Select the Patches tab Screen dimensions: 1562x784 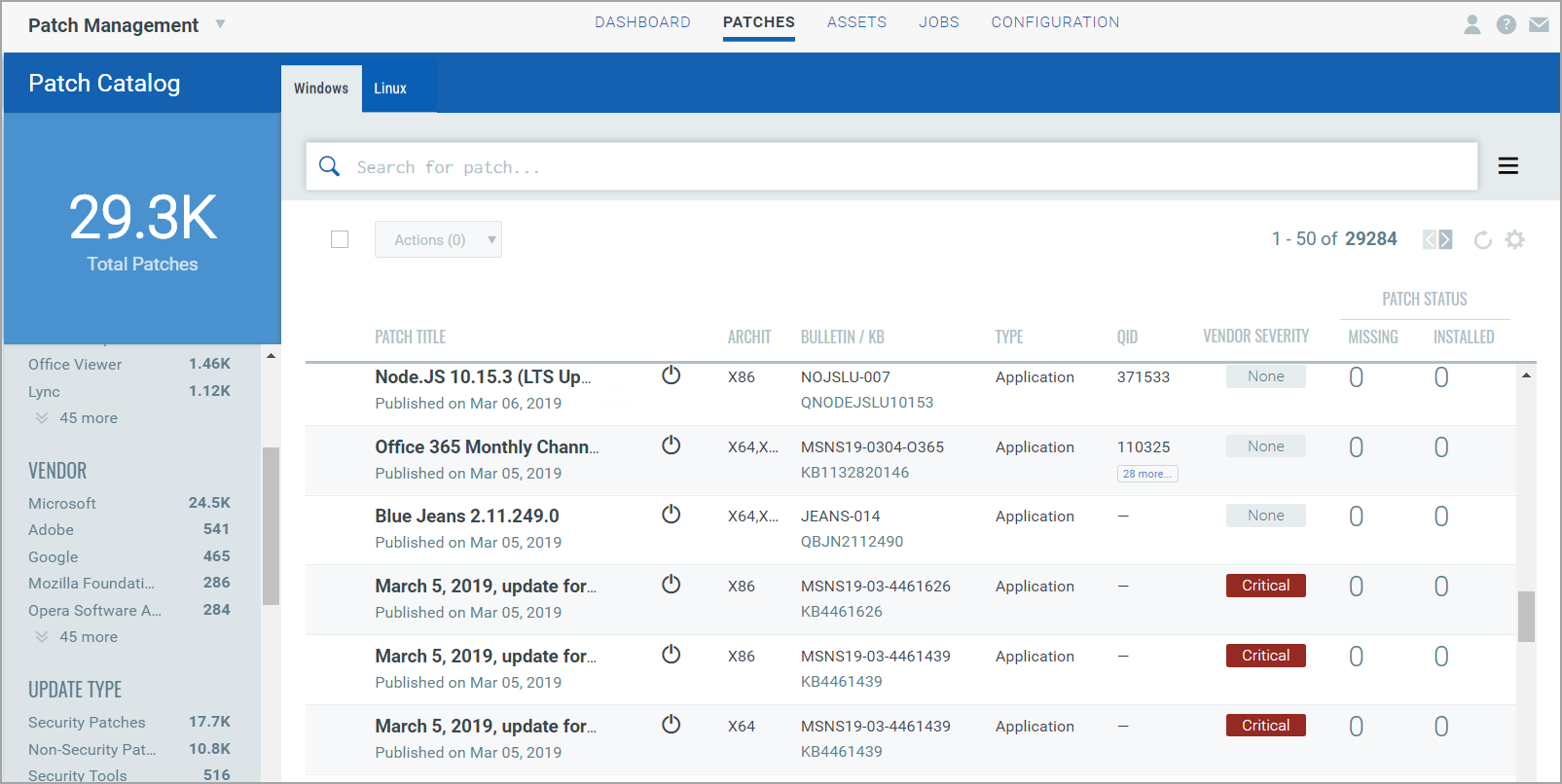pyautogui.click(x=759, y=22)
